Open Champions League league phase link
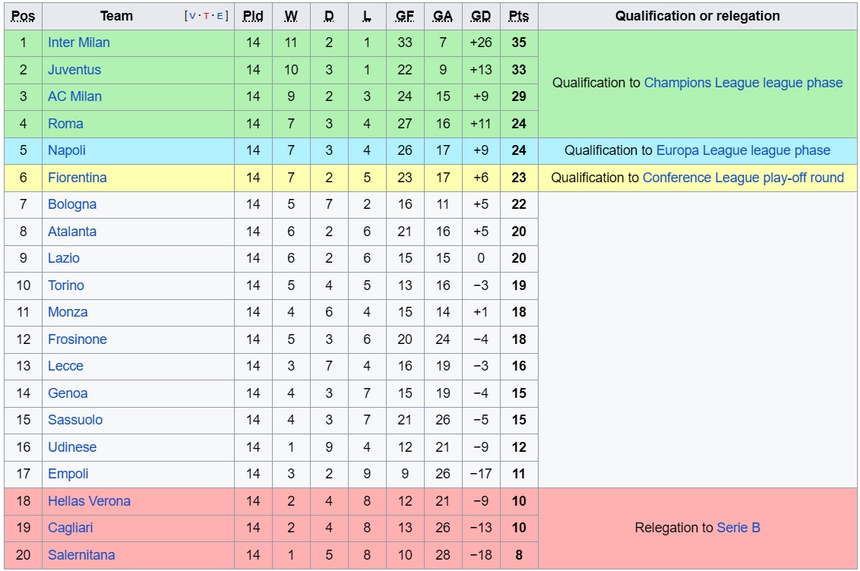The image size is (860, 571). pyautogui.click(x=743, y=83)
